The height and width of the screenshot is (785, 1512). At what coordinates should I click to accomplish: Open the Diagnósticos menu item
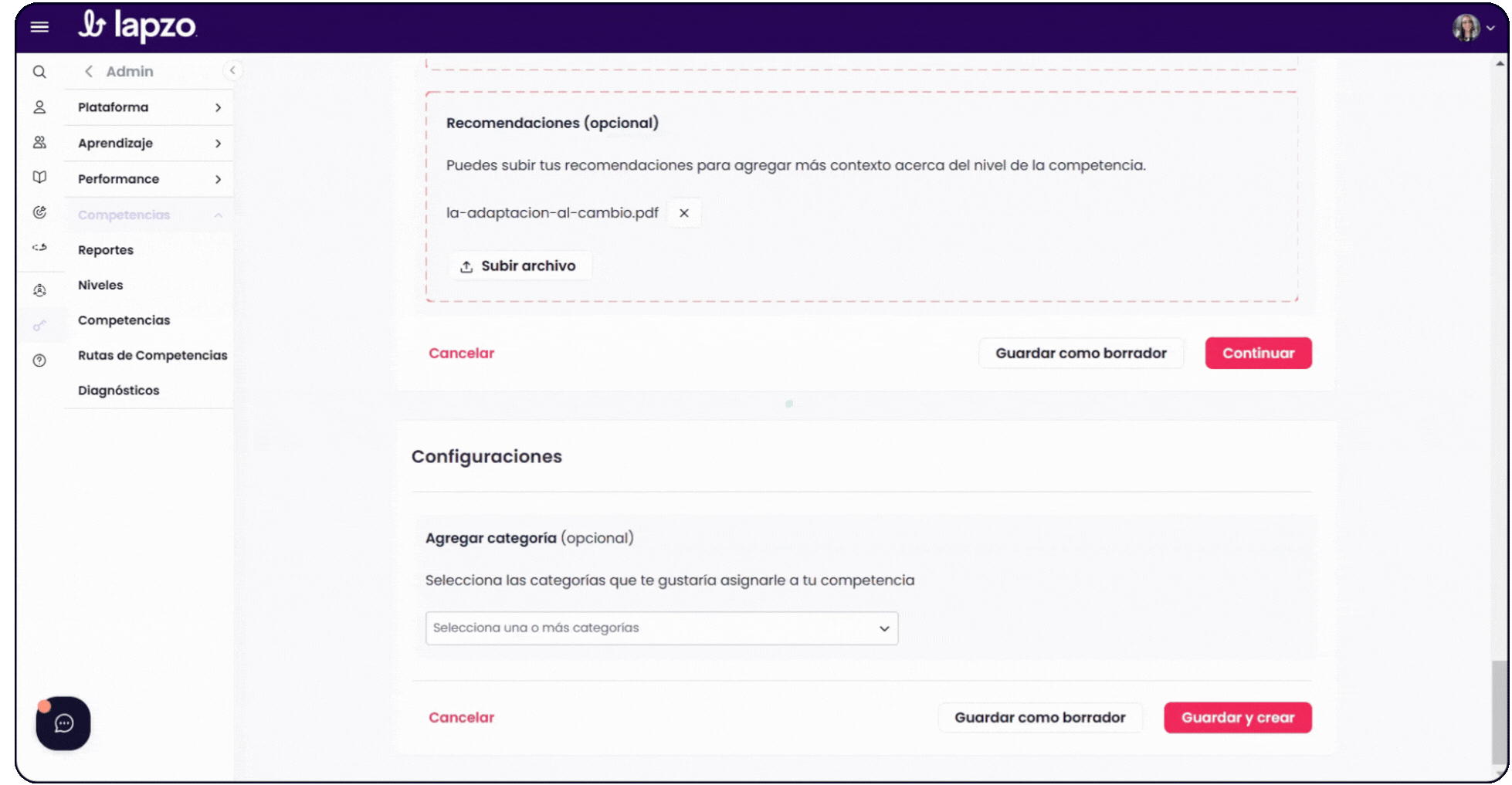tap(119, 391)
